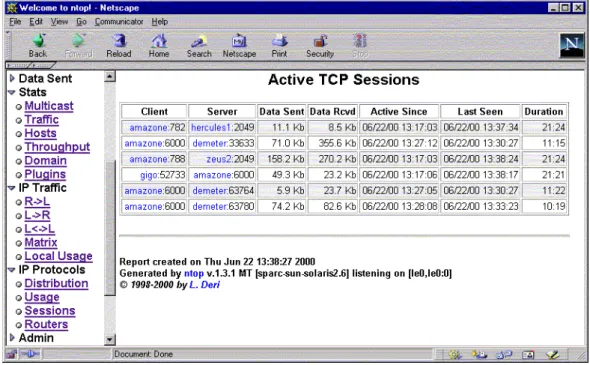The image size is (590, 365).
Task: Click the 355.6 Kb data received cell
Action: coord(333,143)
